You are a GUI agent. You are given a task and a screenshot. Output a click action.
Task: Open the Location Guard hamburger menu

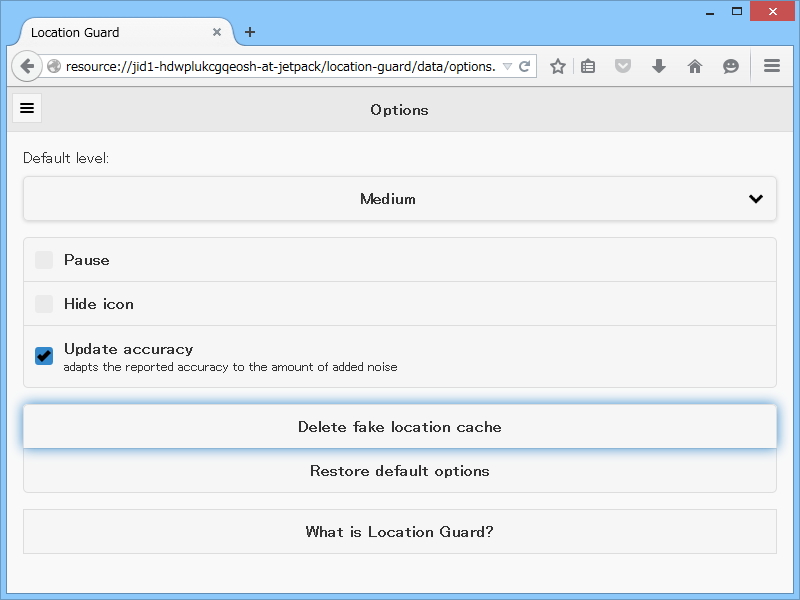point(27,108)
